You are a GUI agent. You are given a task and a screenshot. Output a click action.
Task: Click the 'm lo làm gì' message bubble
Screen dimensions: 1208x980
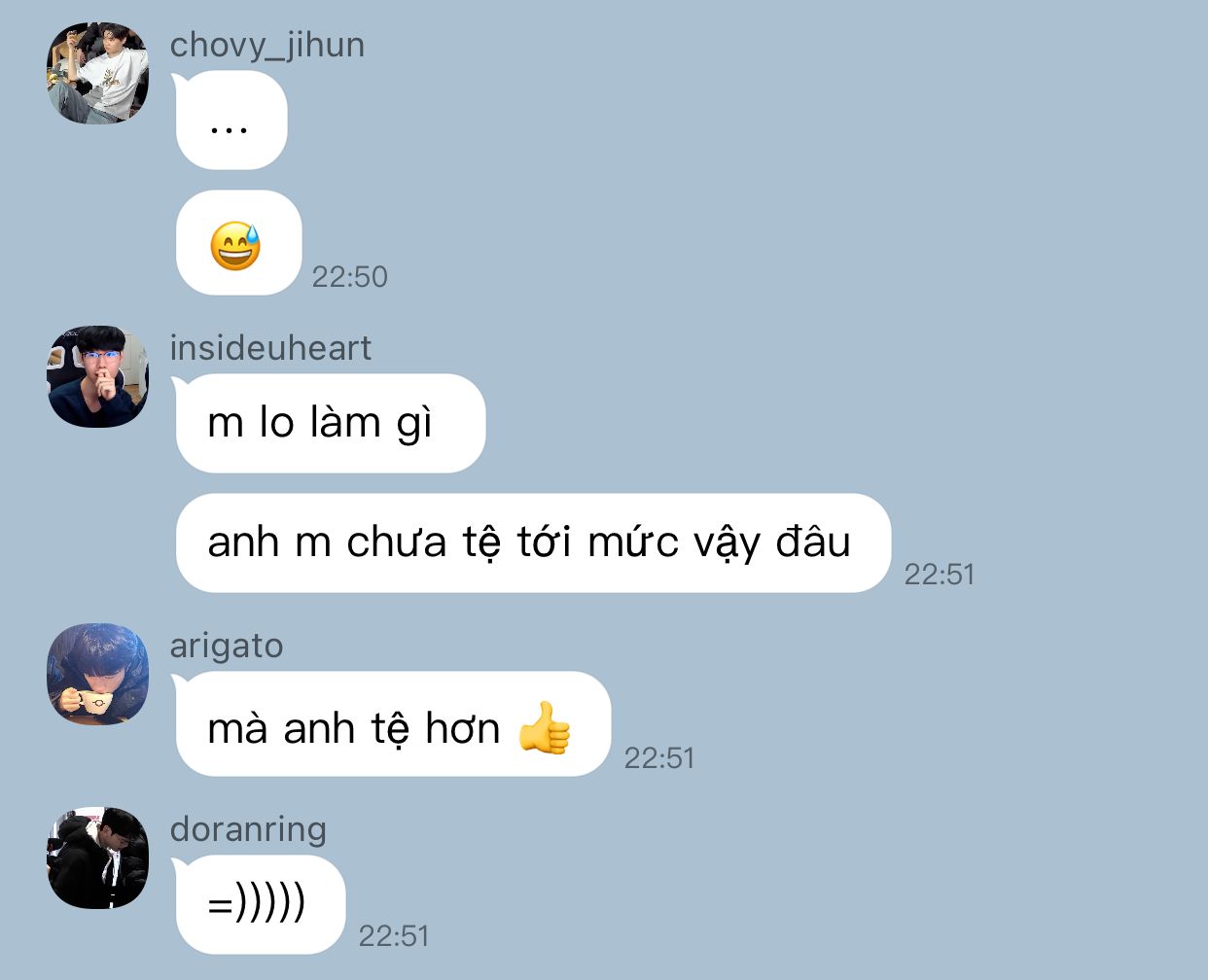point(330,423)
